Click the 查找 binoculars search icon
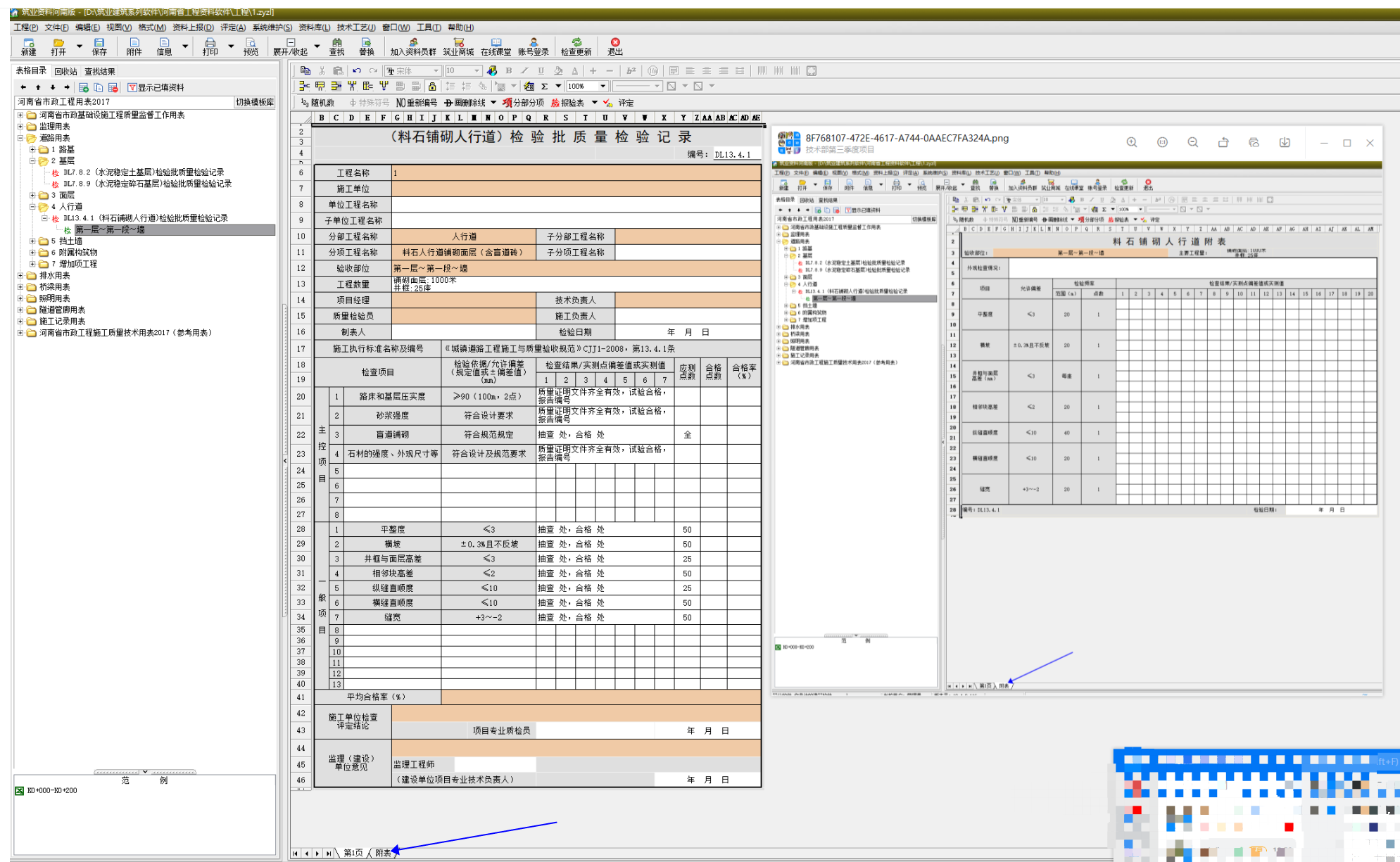The height and width of the screenshot is (862, 1400). coord(337,46)
